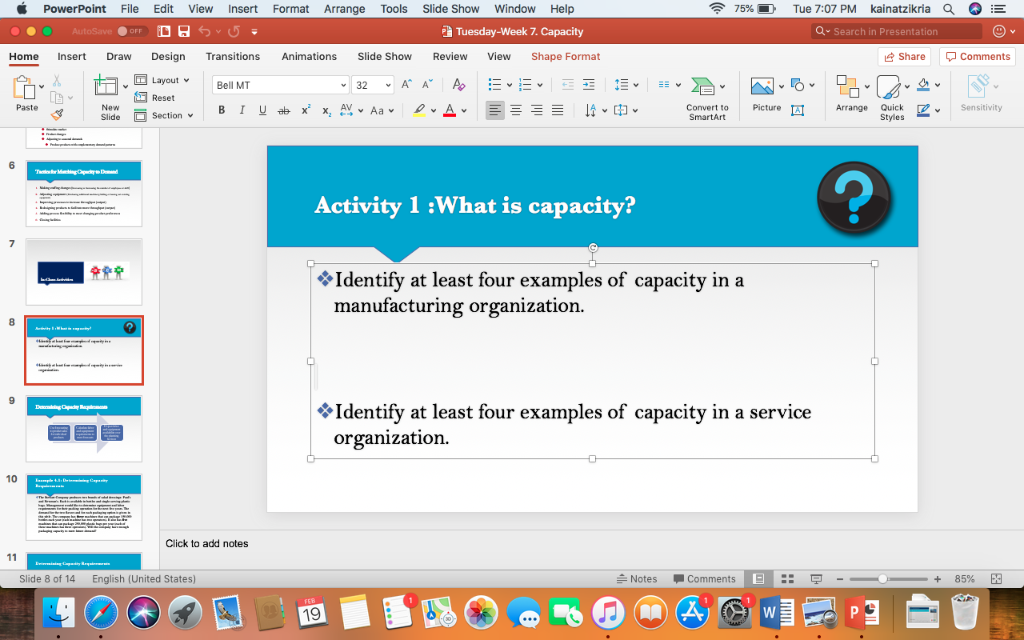Click the Share button

click(x=903, y=56)
